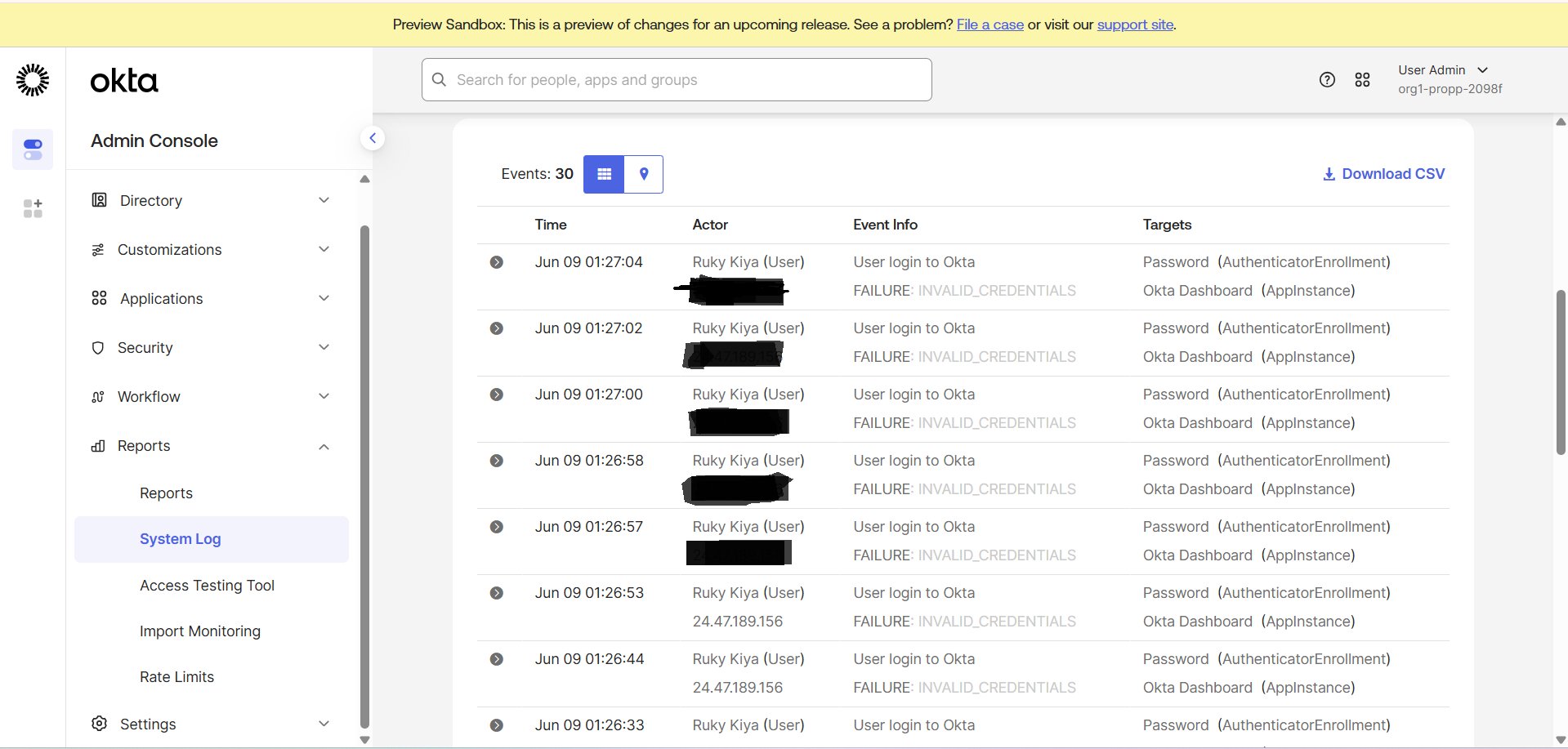Click the okta wordmark logo
The height and width of the screenshot is (749, 1568).
coord(124,81)
